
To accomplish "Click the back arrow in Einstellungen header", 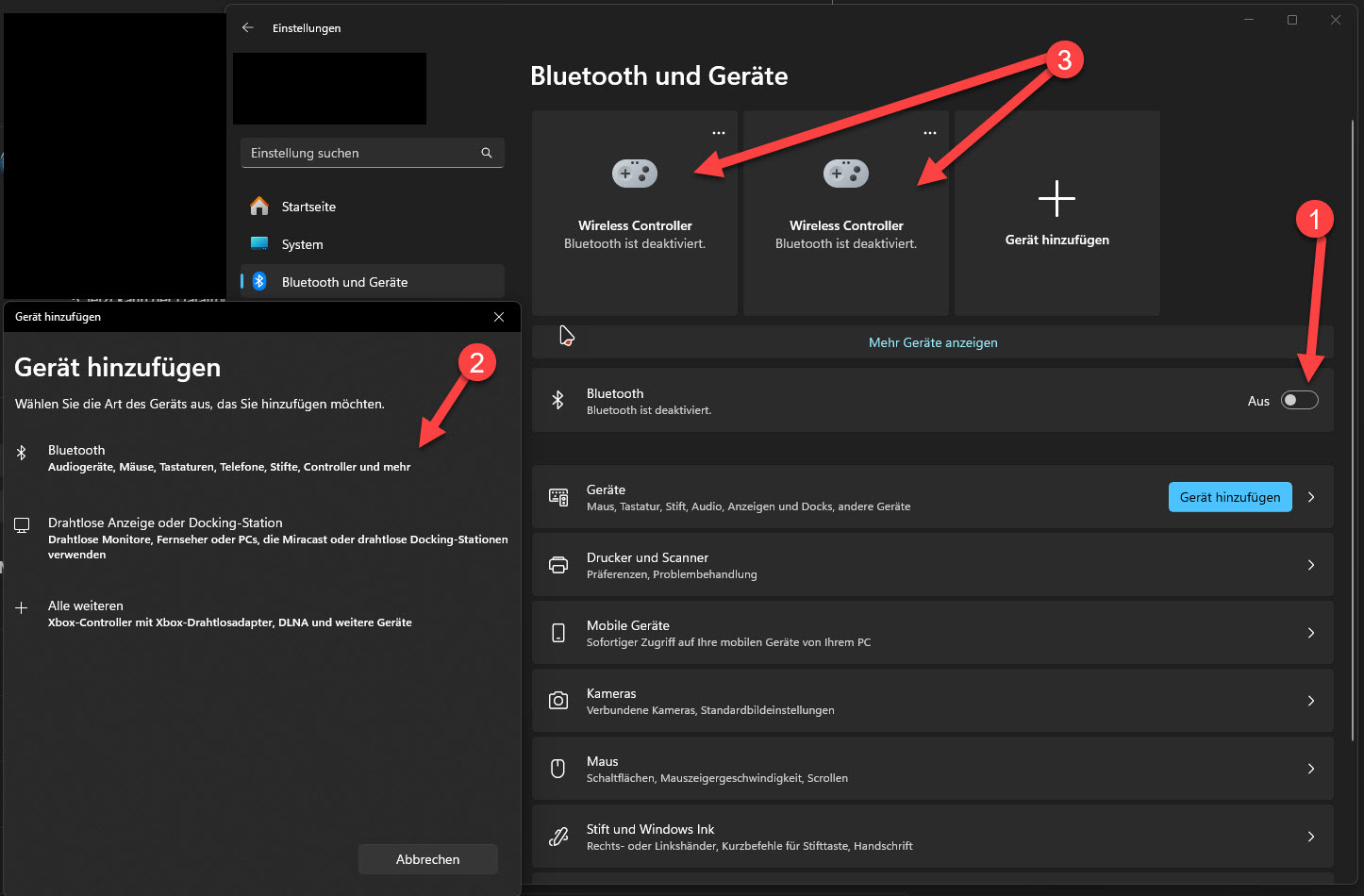I will (248, 28).
